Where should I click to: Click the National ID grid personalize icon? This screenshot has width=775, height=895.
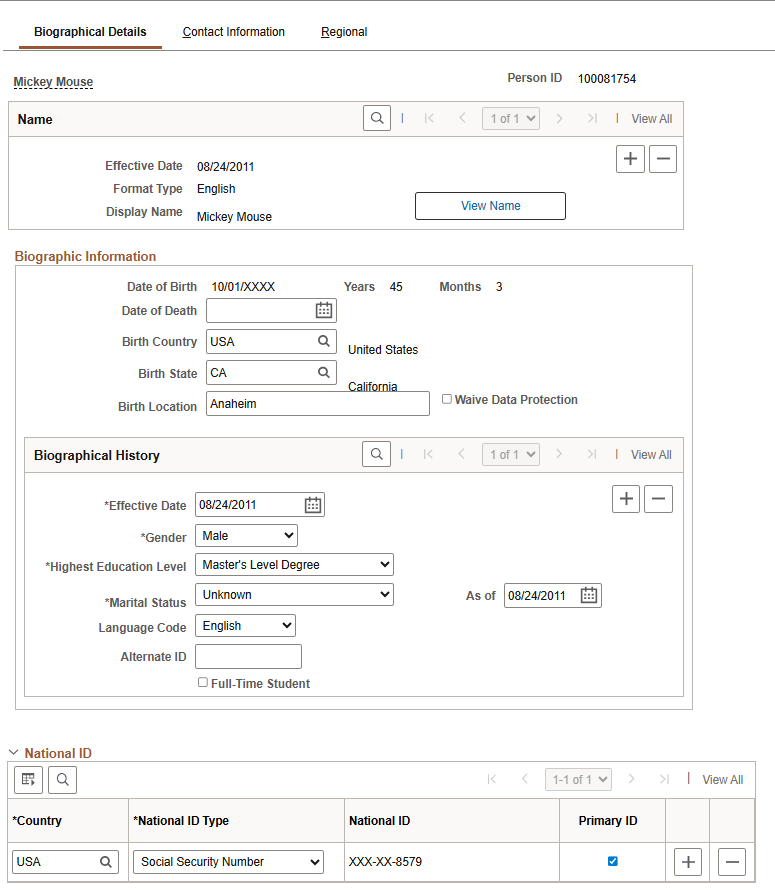pyautogui.click(x=28, y=779)
